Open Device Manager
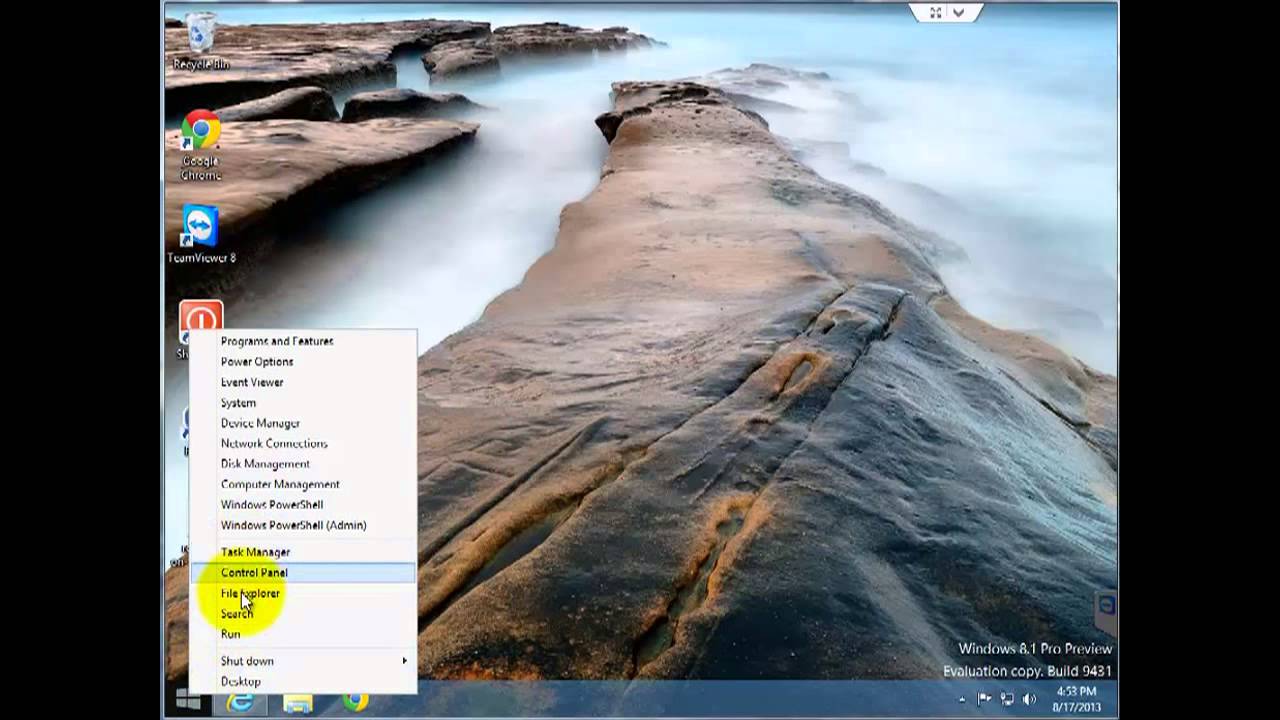1280x720 pixels. 303,423
